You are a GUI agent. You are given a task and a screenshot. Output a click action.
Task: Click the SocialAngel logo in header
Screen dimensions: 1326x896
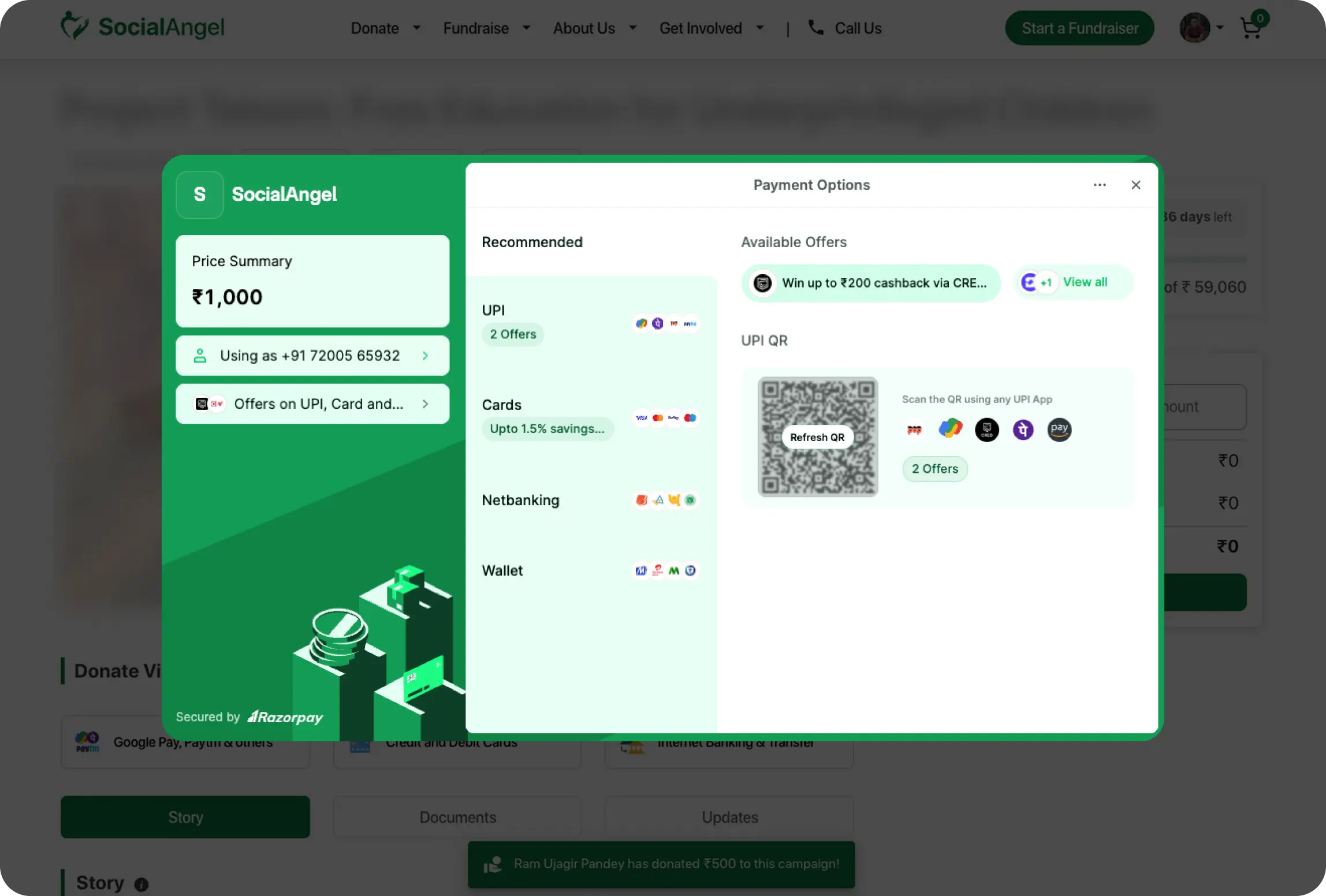point(143,27)
